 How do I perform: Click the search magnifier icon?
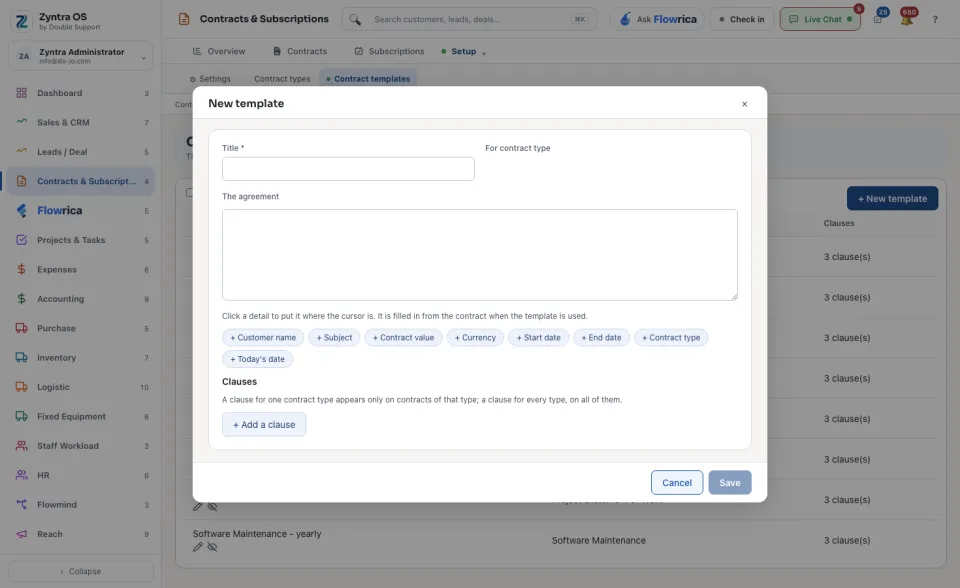point(355,20)
